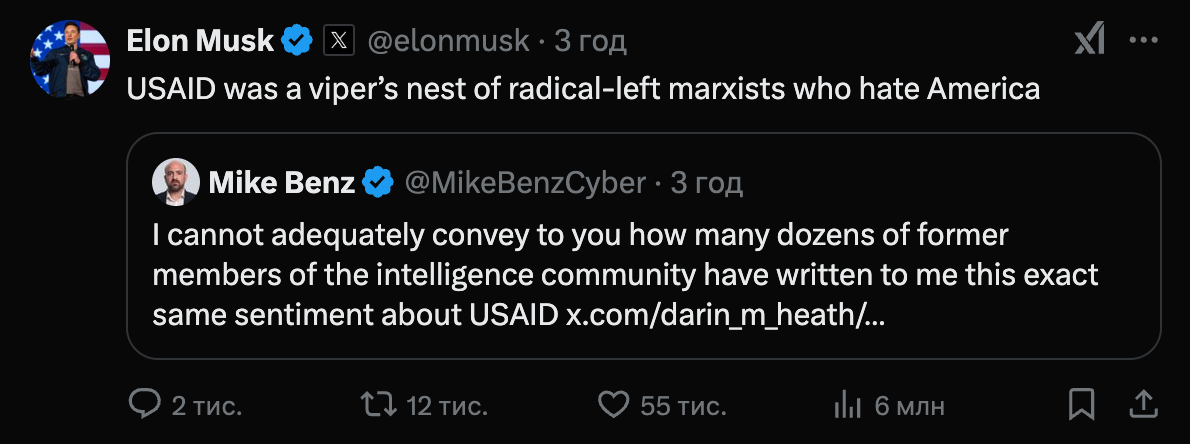Click Elon Musk's blue verified badge
This screenshot has height=444, width=1190.
296,41
